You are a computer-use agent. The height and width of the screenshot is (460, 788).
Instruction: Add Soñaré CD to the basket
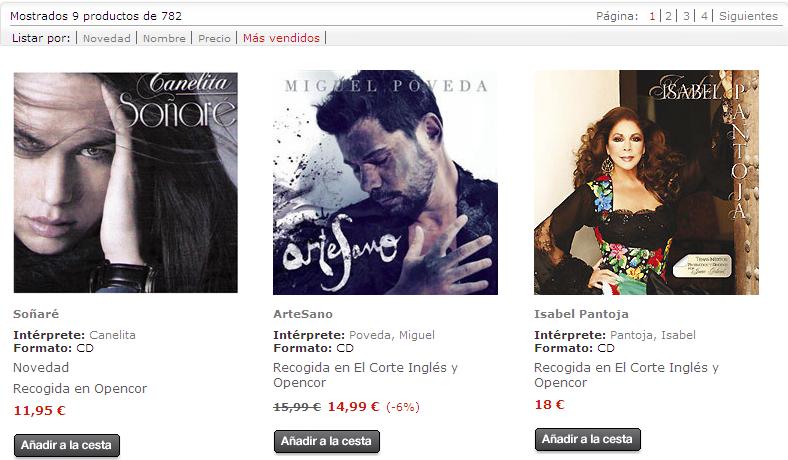pyautogui.click(x=67, y=445)
